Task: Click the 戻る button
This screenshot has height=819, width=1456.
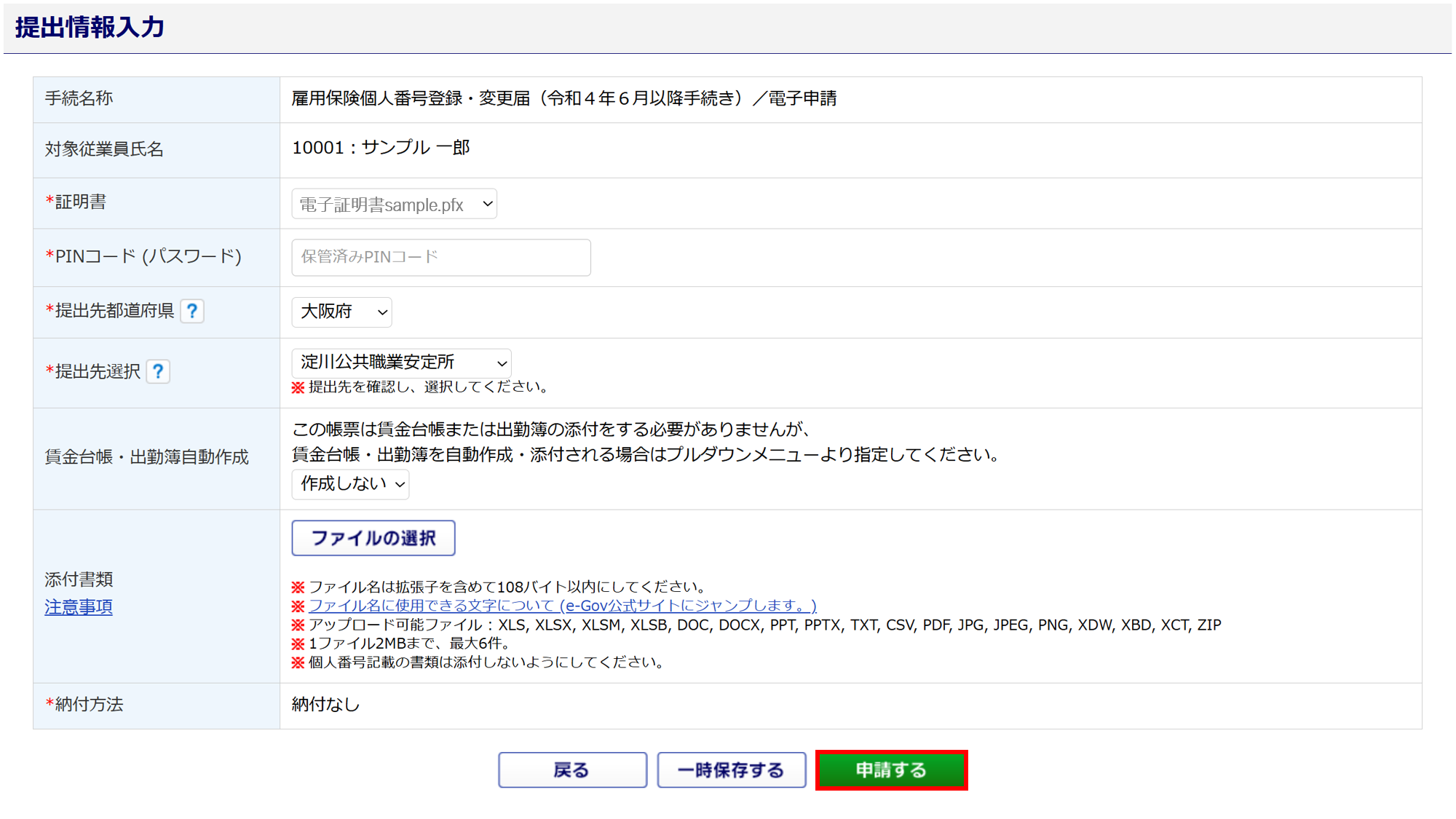Action: click(x=572, y=770)
